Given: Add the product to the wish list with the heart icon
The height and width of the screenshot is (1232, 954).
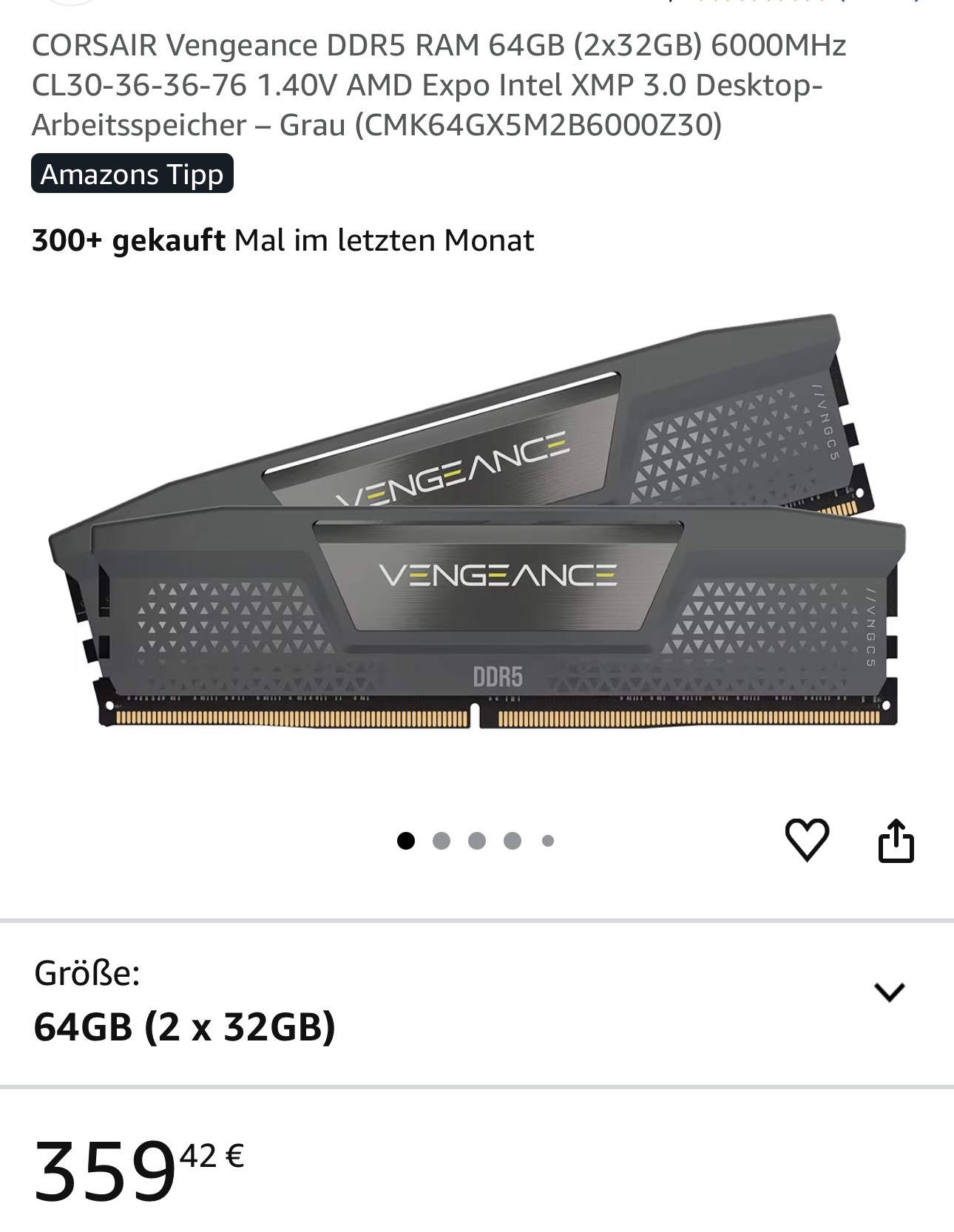Looking at the screenshot, I should 806,840.
